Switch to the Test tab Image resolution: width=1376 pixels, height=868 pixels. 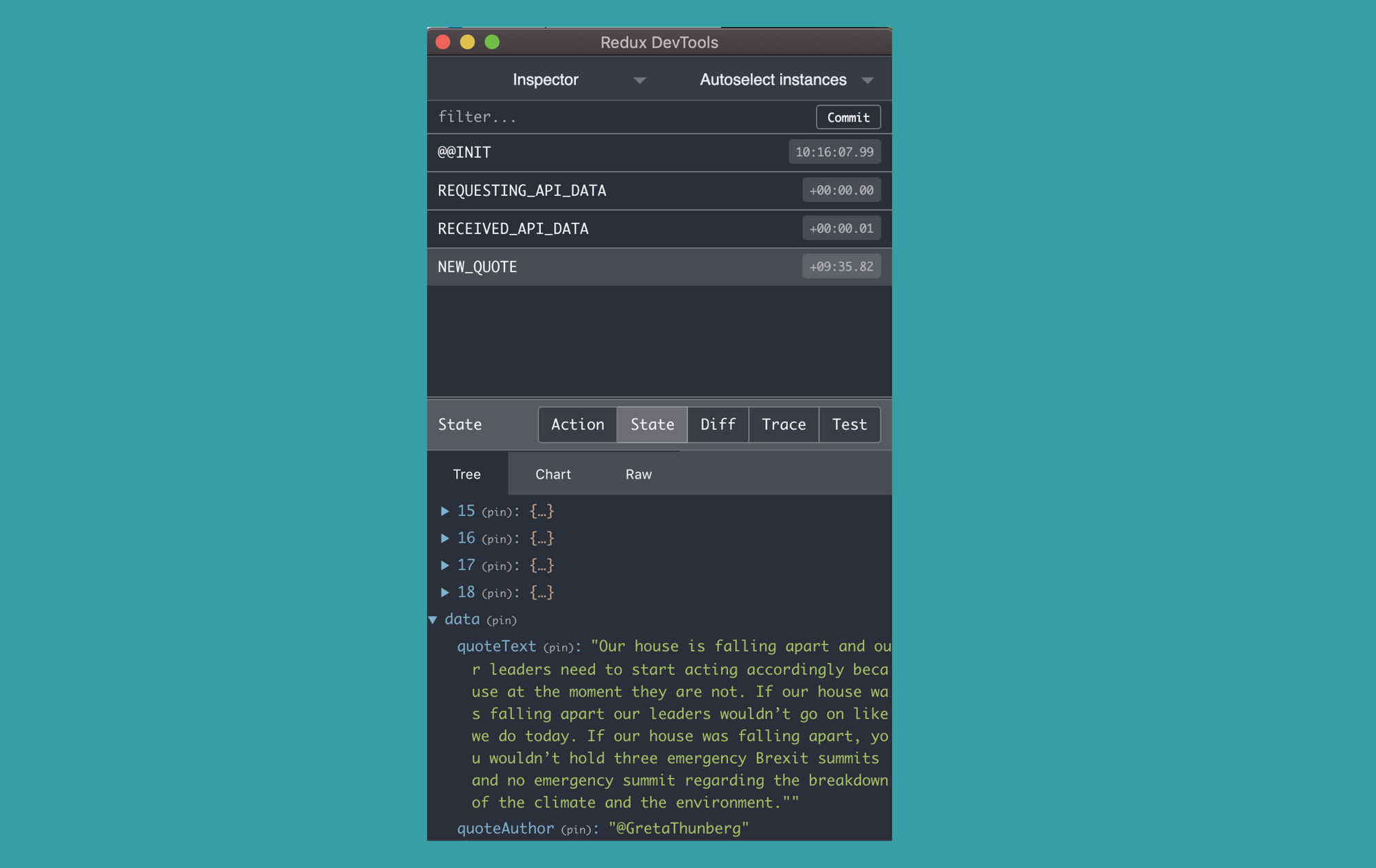[x=849, y=424]
